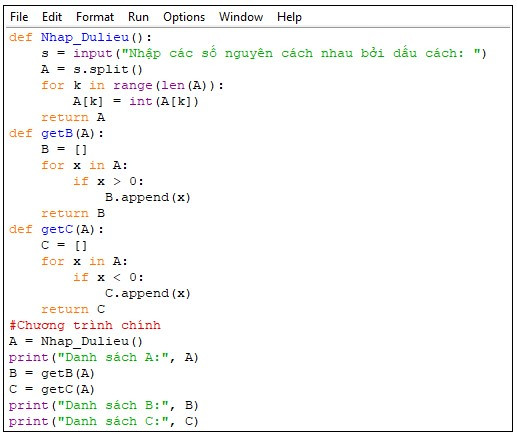Viewport: 517px width, 437px height.
Task: Click the 'return C' line
Action: click(73, 309)
